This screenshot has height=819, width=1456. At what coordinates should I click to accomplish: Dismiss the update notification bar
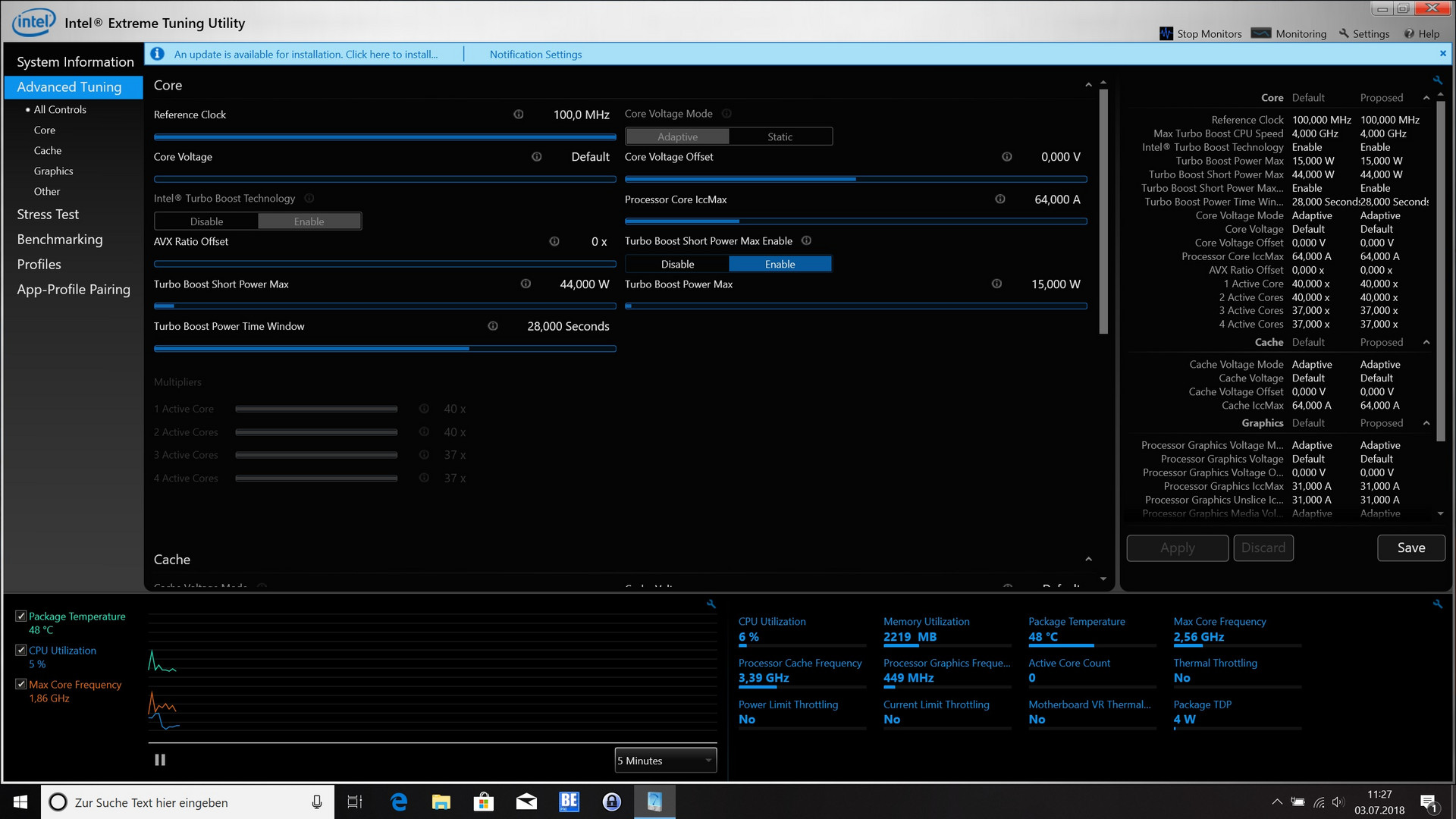click(x=1442, y=54)
